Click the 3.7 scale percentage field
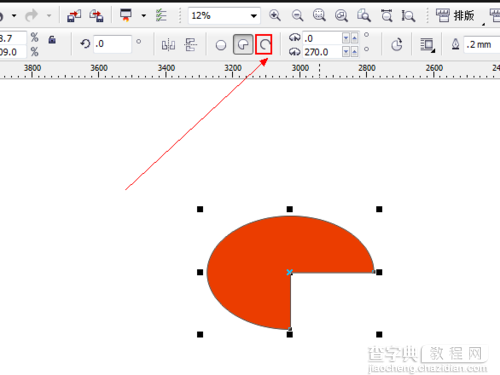This screenshot has width=500, height=375. (x=13, y=38)
